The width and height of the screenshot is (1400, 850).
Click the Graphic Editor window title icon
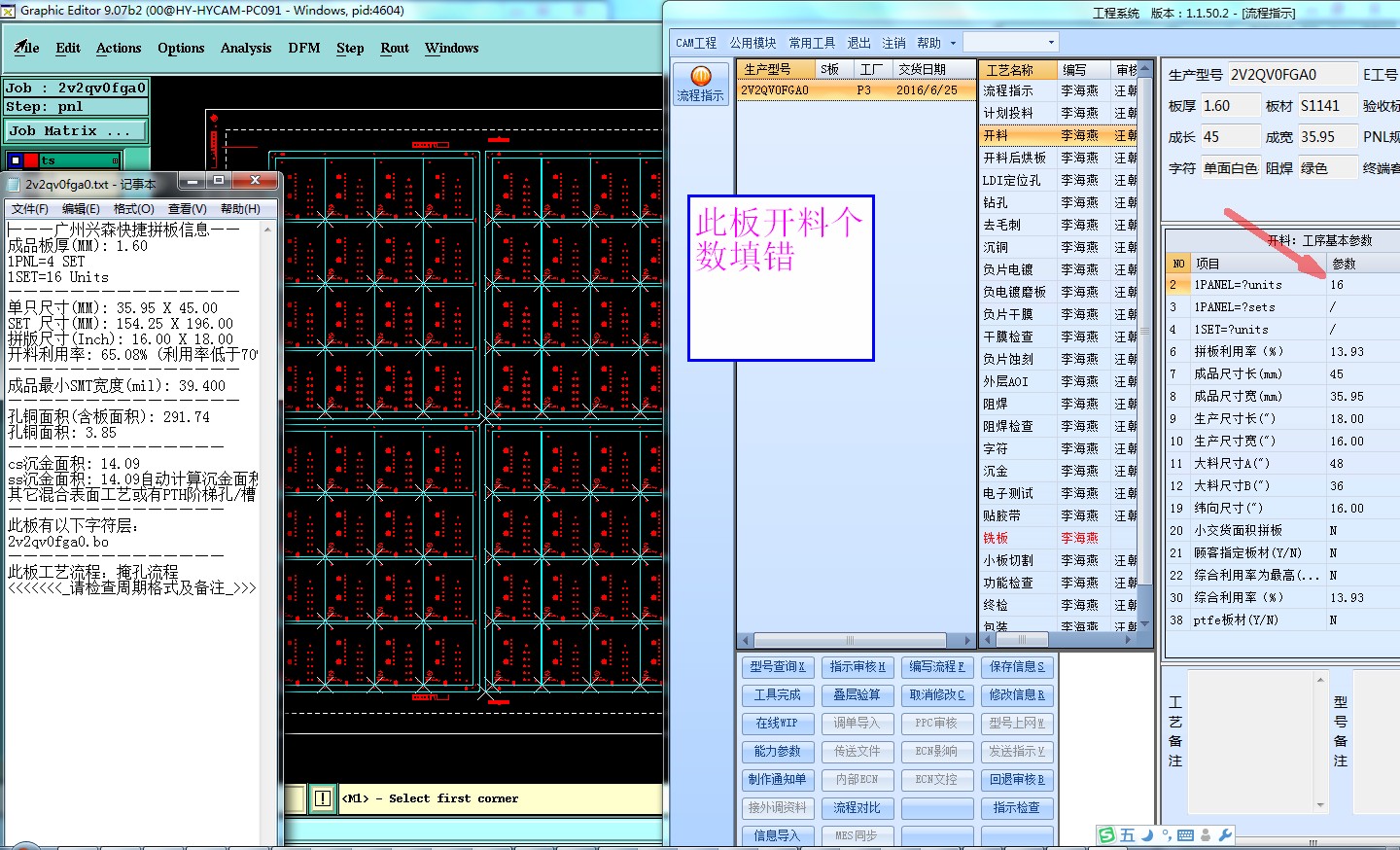9,11
